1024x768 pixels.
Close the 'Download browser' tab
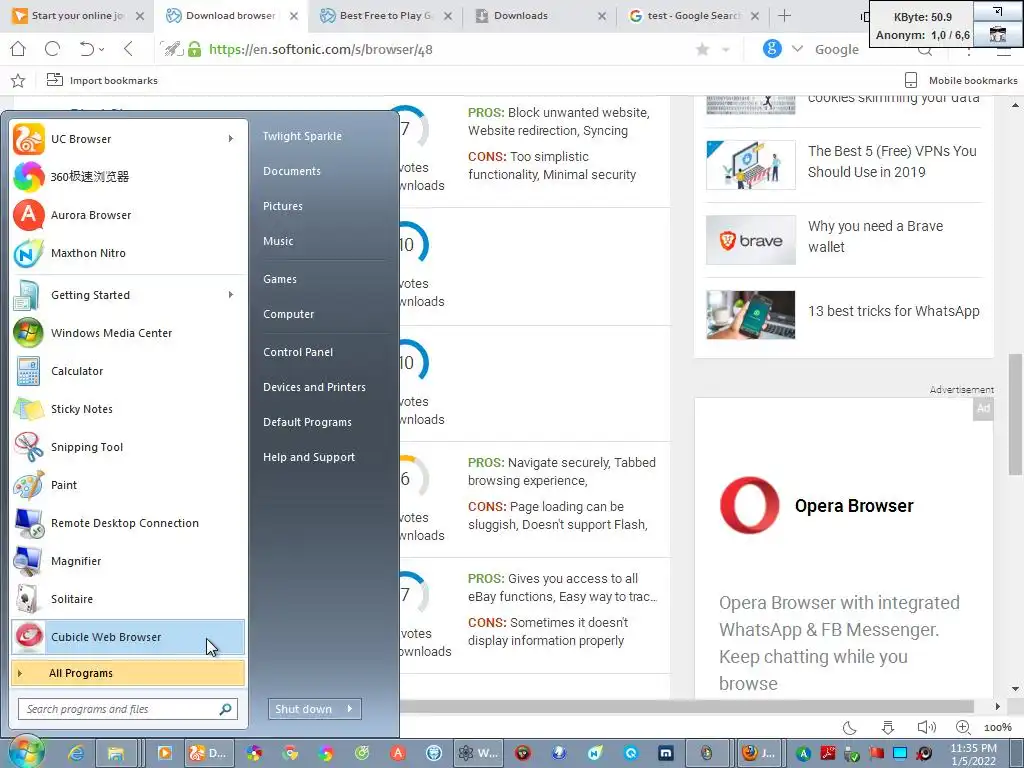pos(294,16)
